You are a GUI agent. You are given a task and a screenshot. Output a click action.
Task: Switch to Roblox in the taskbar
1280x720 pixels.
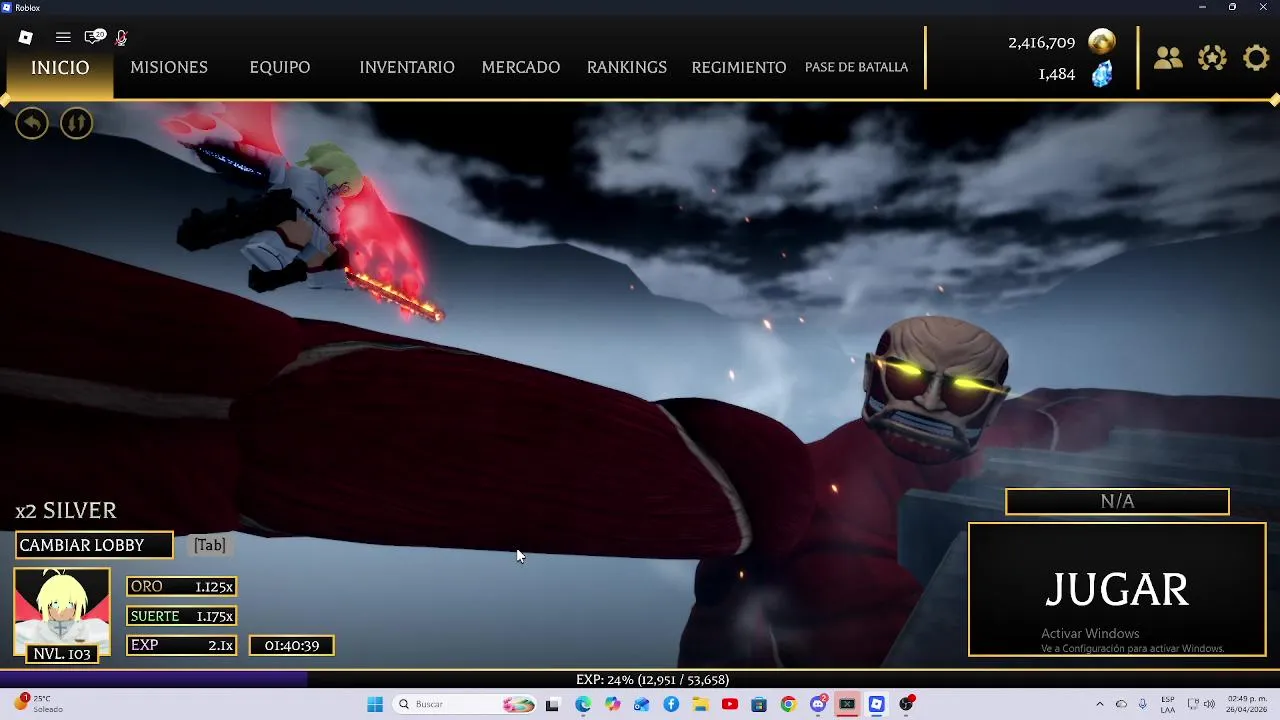click(877, 704)
